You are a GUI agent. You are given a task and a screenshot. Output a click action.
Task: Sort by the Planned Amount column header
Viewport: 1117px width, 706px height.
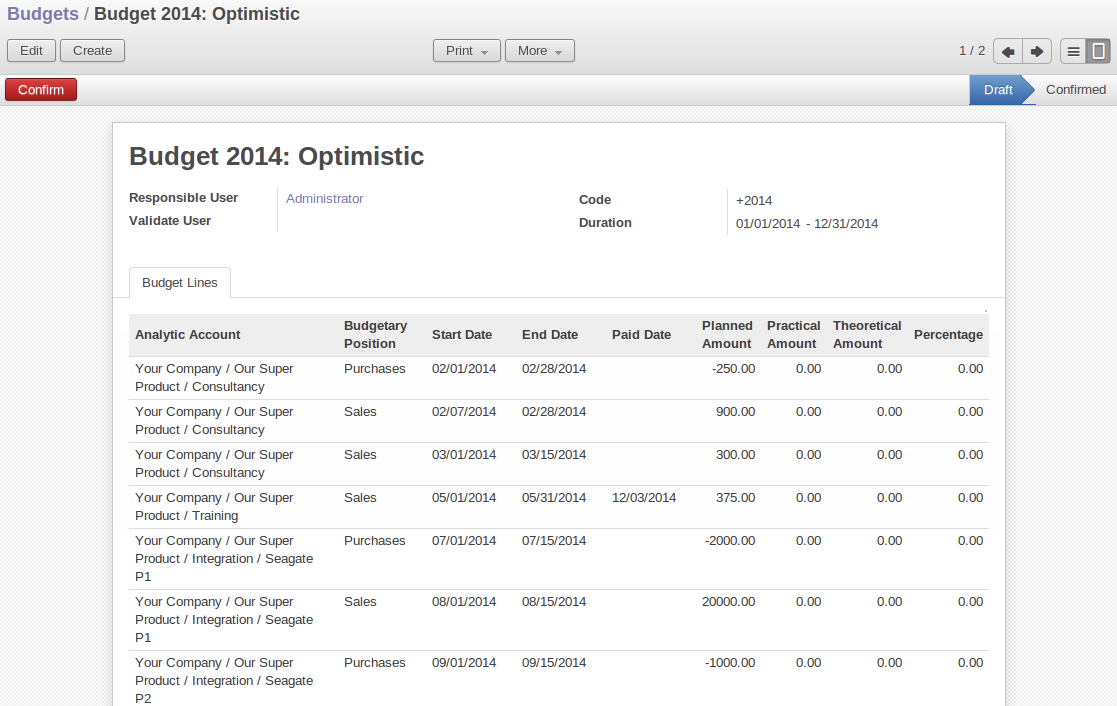(x=727, y=334)
